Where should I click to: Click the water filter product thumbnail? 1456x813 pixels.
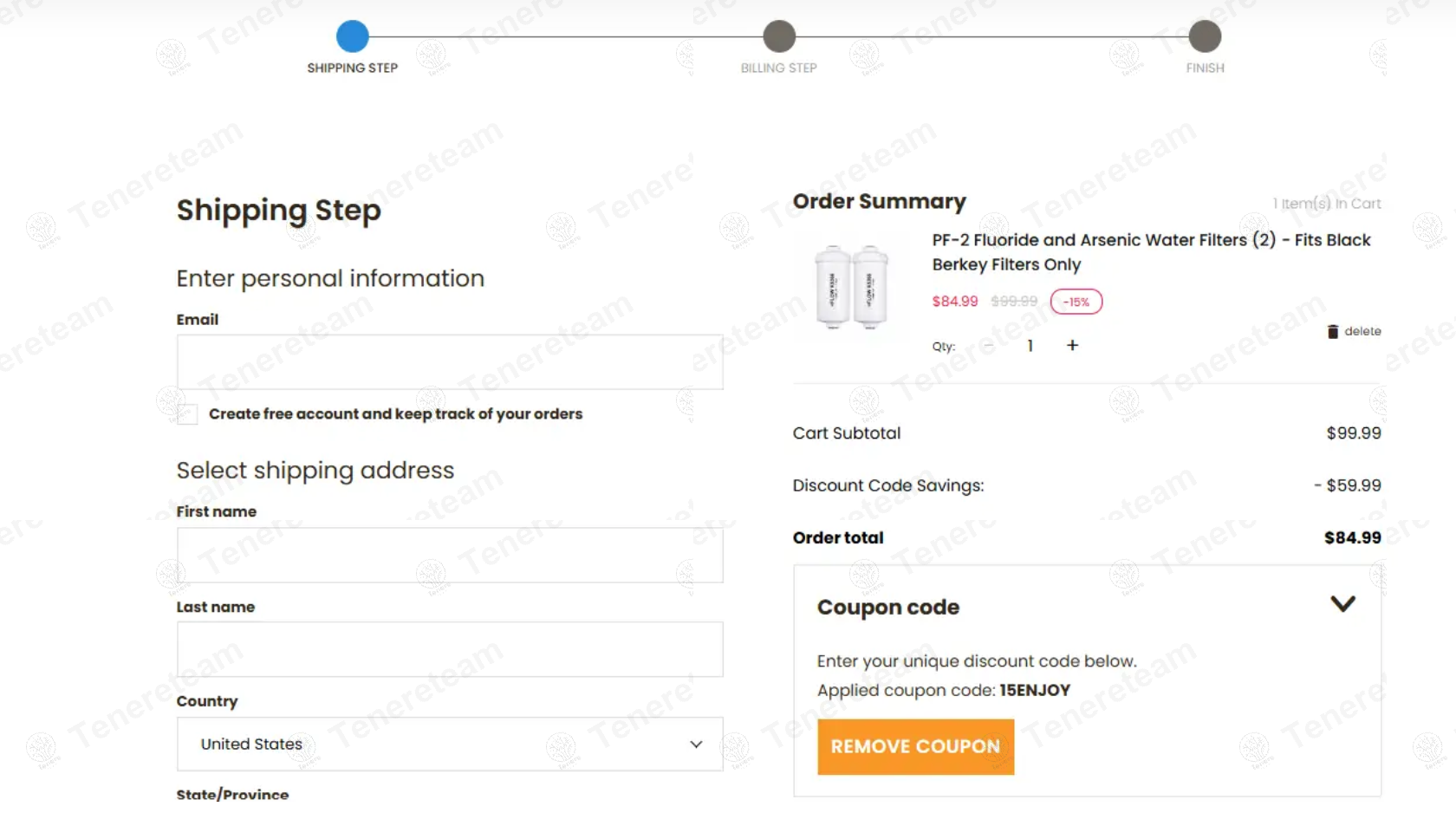852,287
